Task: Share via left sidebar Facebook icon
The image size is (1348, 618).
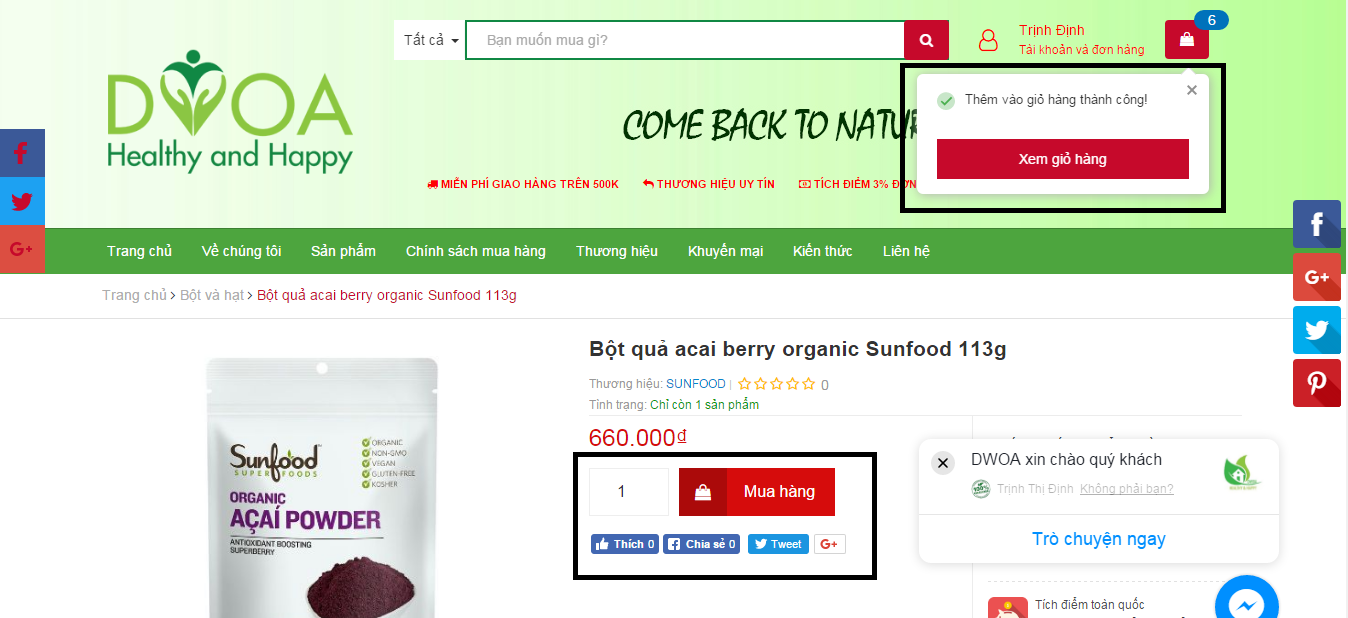Action: 22,153
